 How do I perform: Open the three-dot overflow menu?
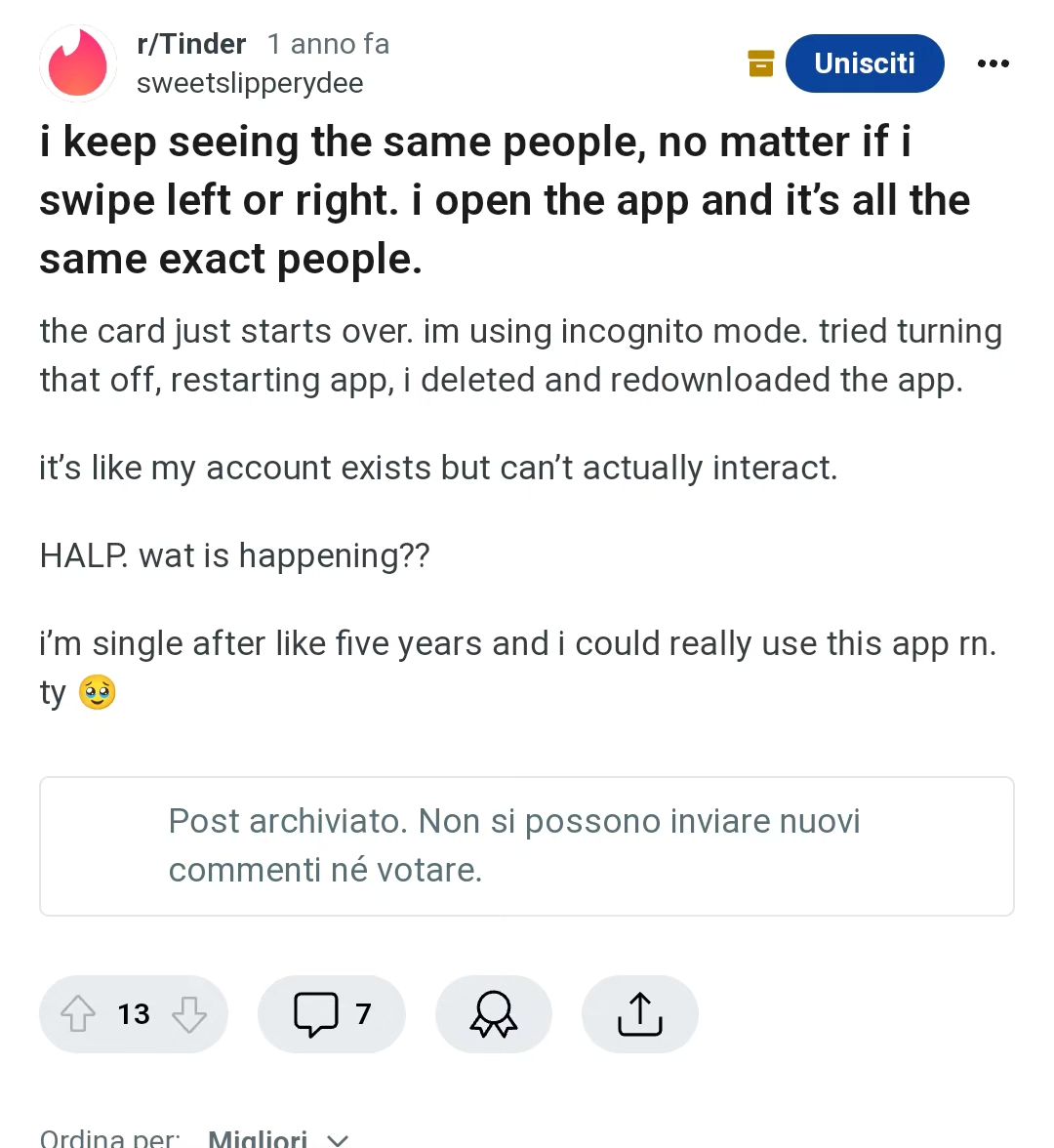pyautogui.click(x=993, y=63)
